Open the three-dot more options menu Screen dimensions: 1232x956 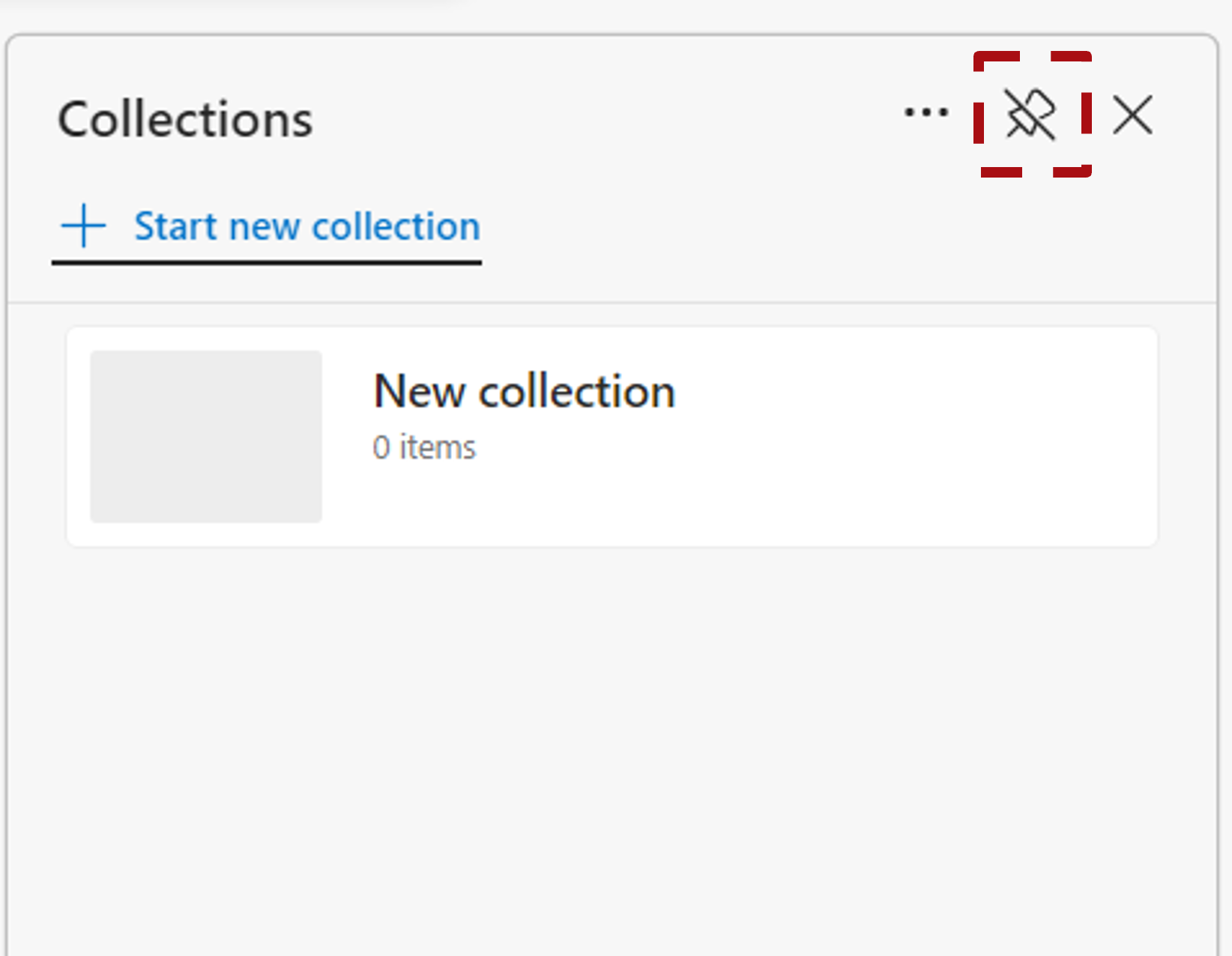coord(926,114)
